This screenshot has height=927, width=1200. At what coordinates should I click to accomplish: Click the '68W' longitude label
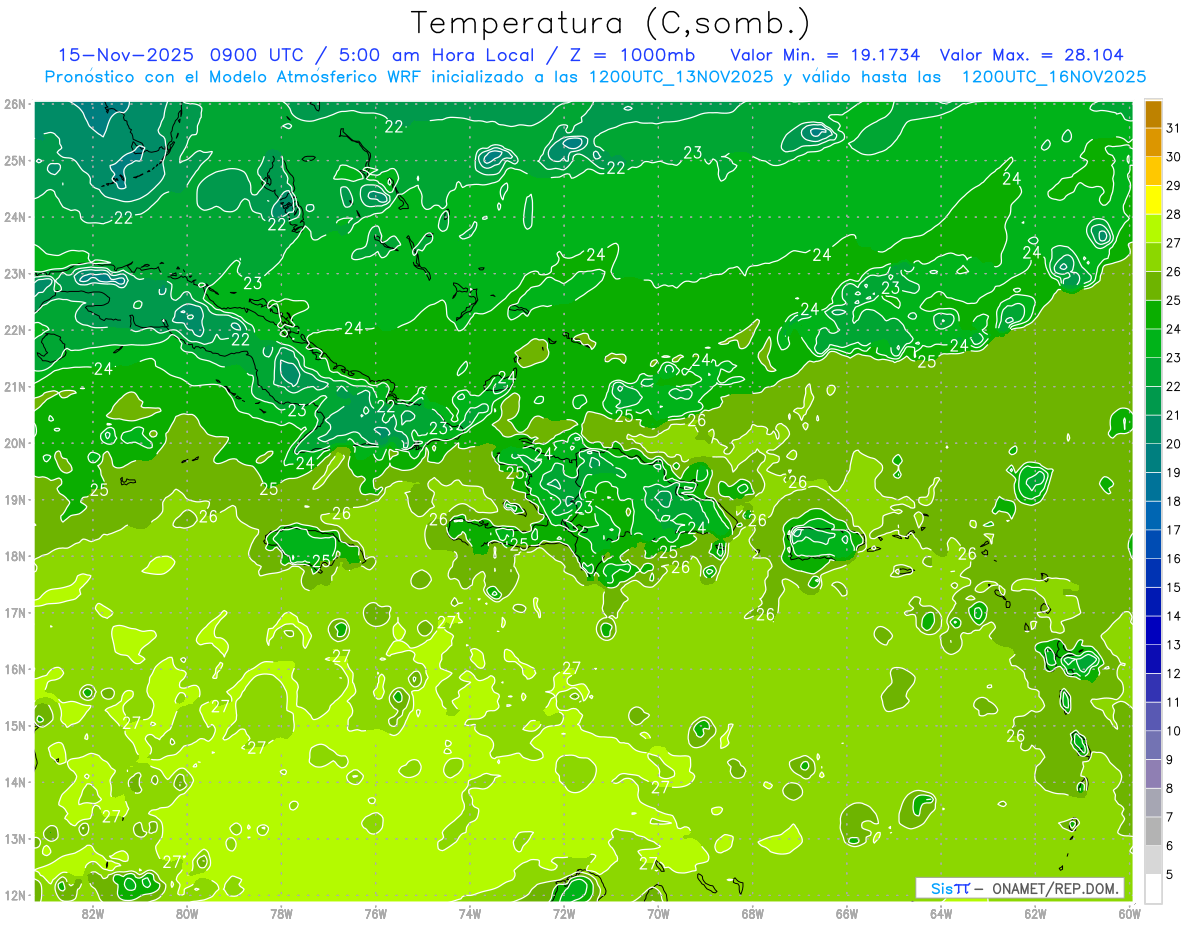752,912
